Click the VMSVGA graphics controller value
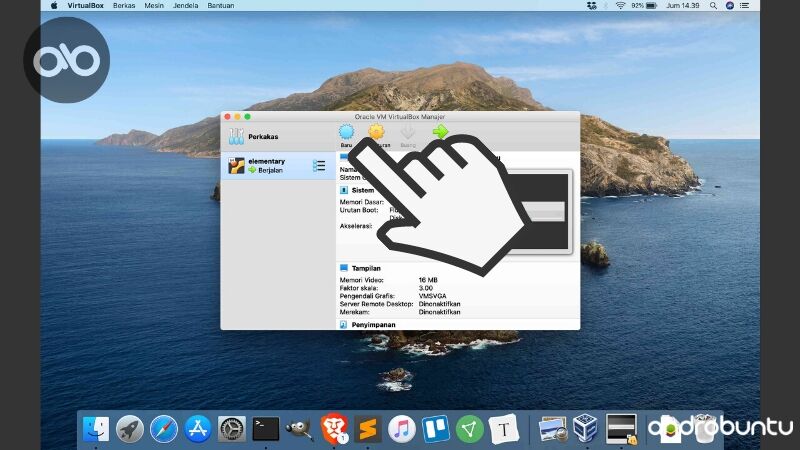 [432, 296]
